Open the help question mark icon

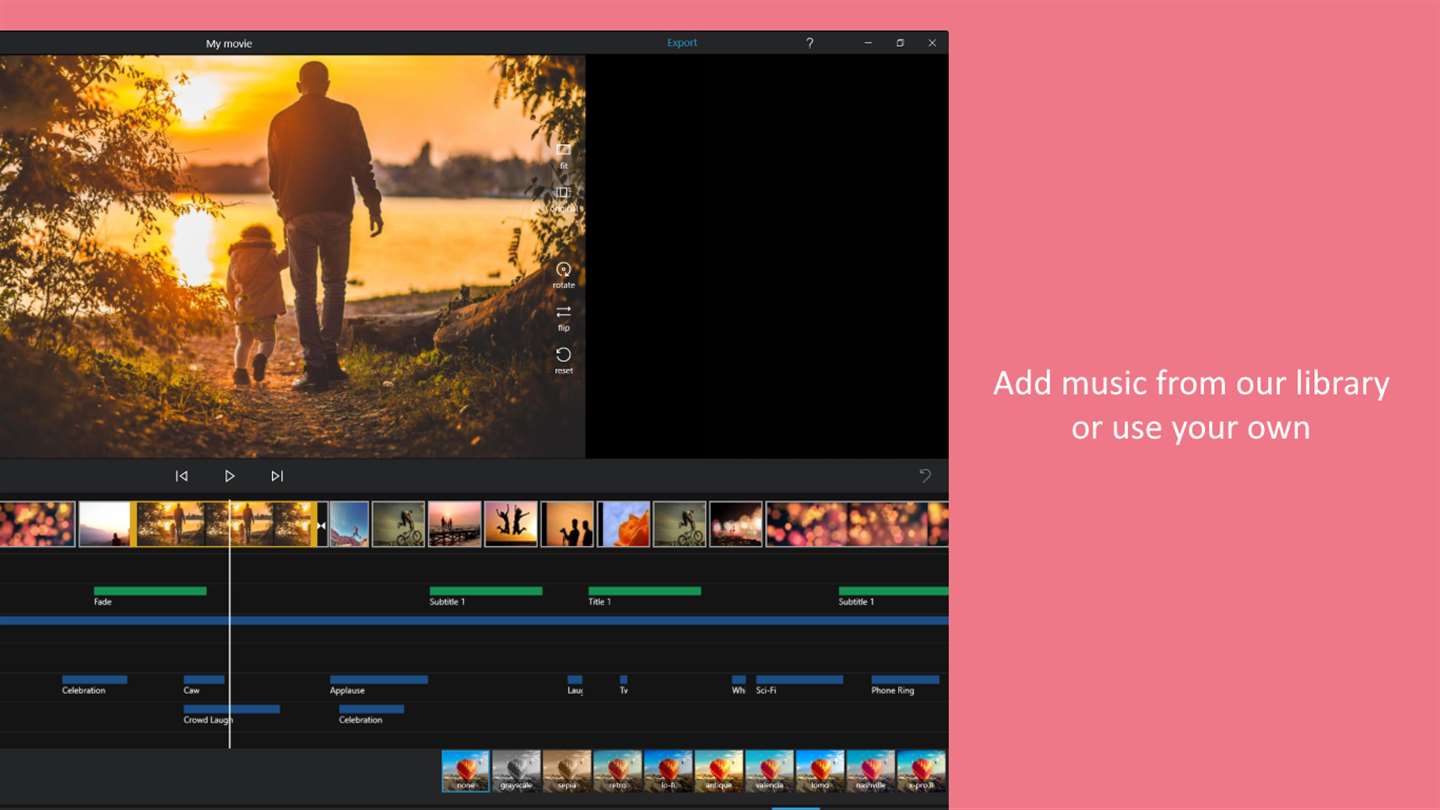coord(809,43)
